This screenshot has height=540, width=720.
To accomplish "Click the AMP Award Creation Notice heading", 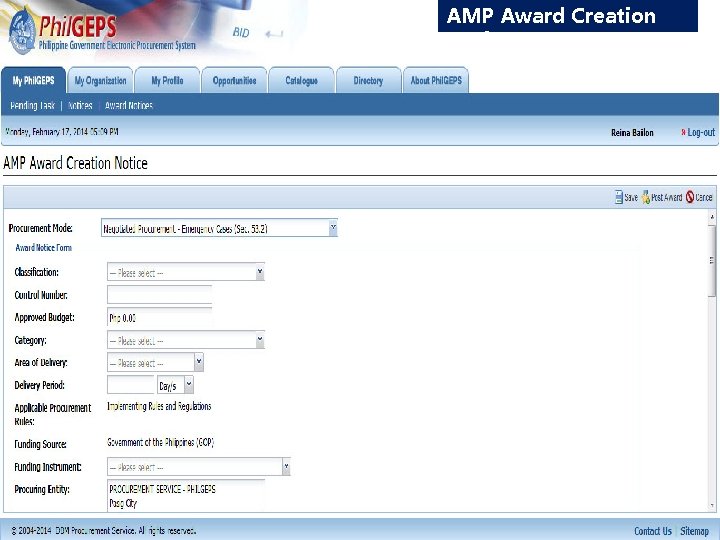I will [75, 163].
